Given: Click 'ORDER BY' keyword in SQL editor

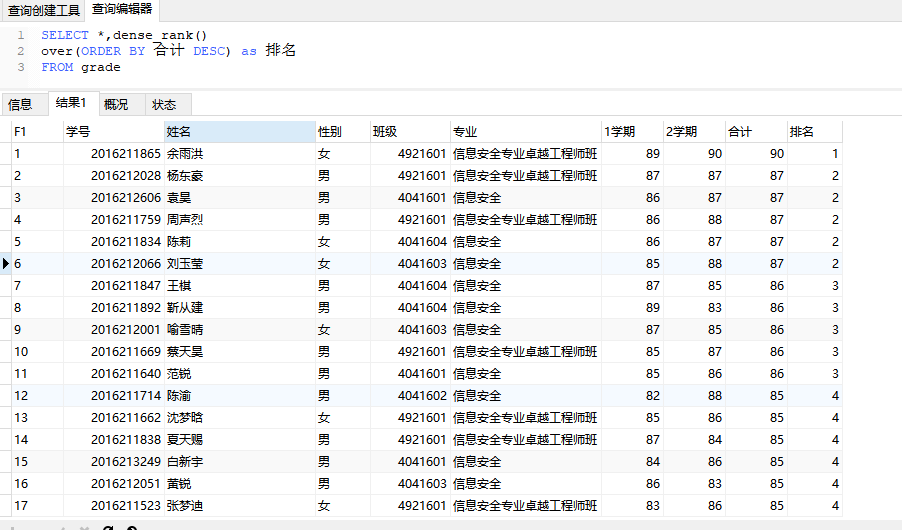Looking at the screenshot, I should coord(113,51).
